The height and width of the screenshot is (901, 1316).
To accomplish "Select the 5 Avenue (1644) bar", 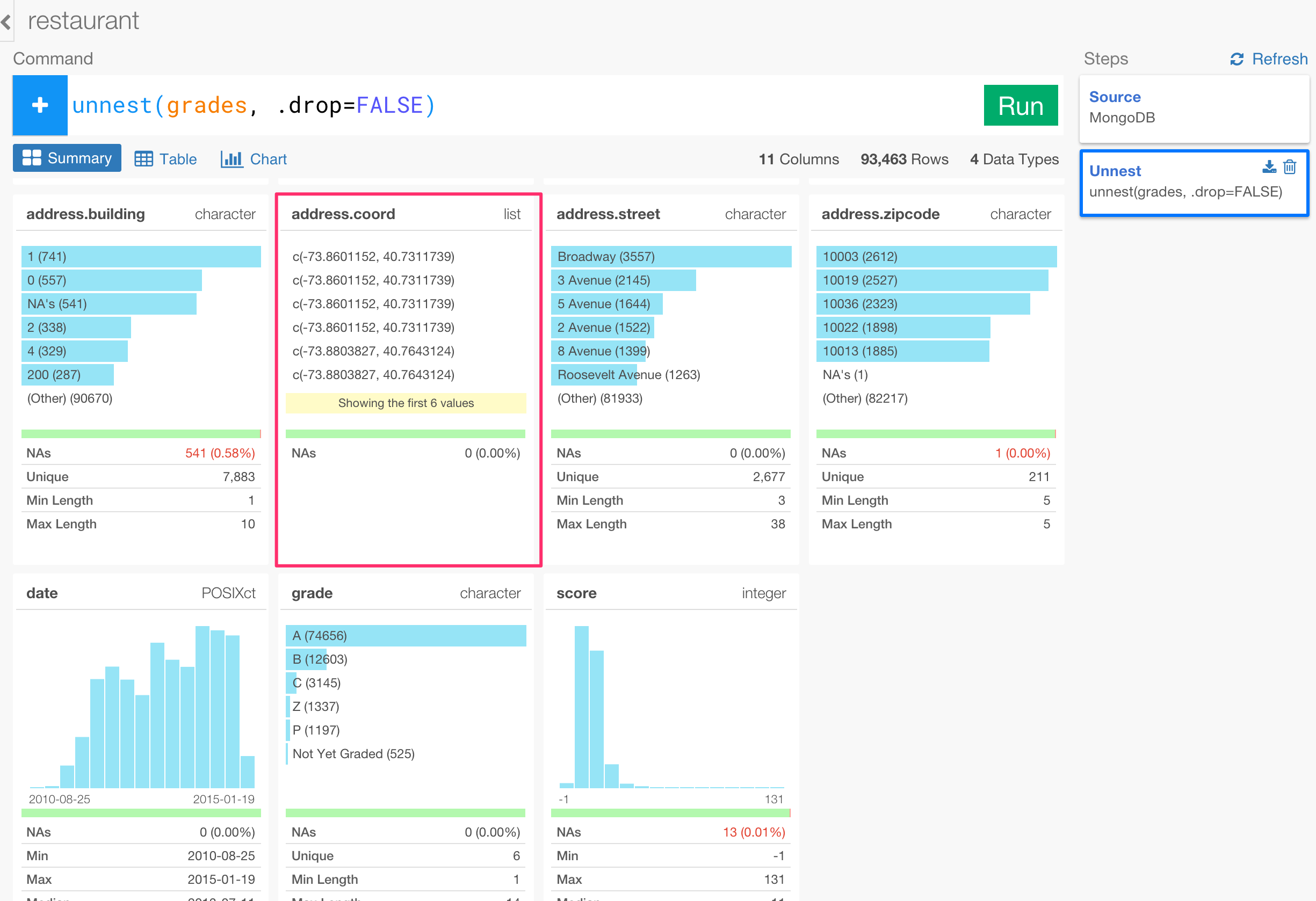I will tap(607, 304).
